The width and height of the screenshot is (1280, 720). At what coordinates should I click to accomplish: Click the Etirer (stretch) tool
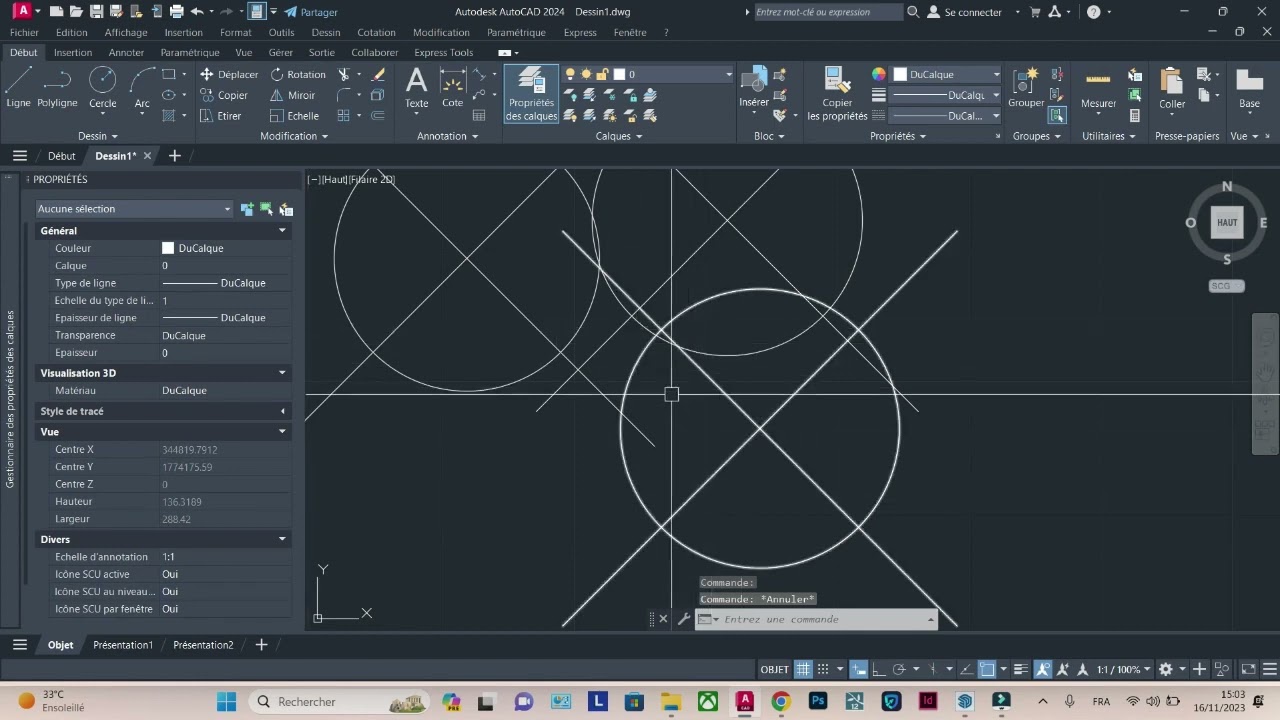coord(221,116)
